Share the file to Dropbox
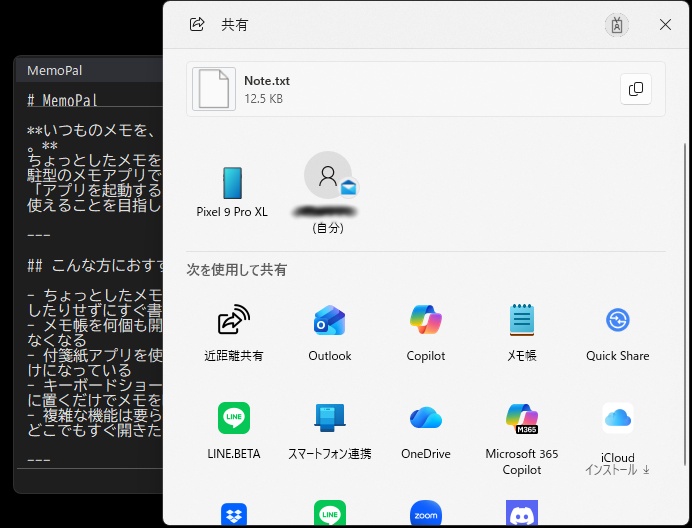The image size is (692, 528). (234, 513)
